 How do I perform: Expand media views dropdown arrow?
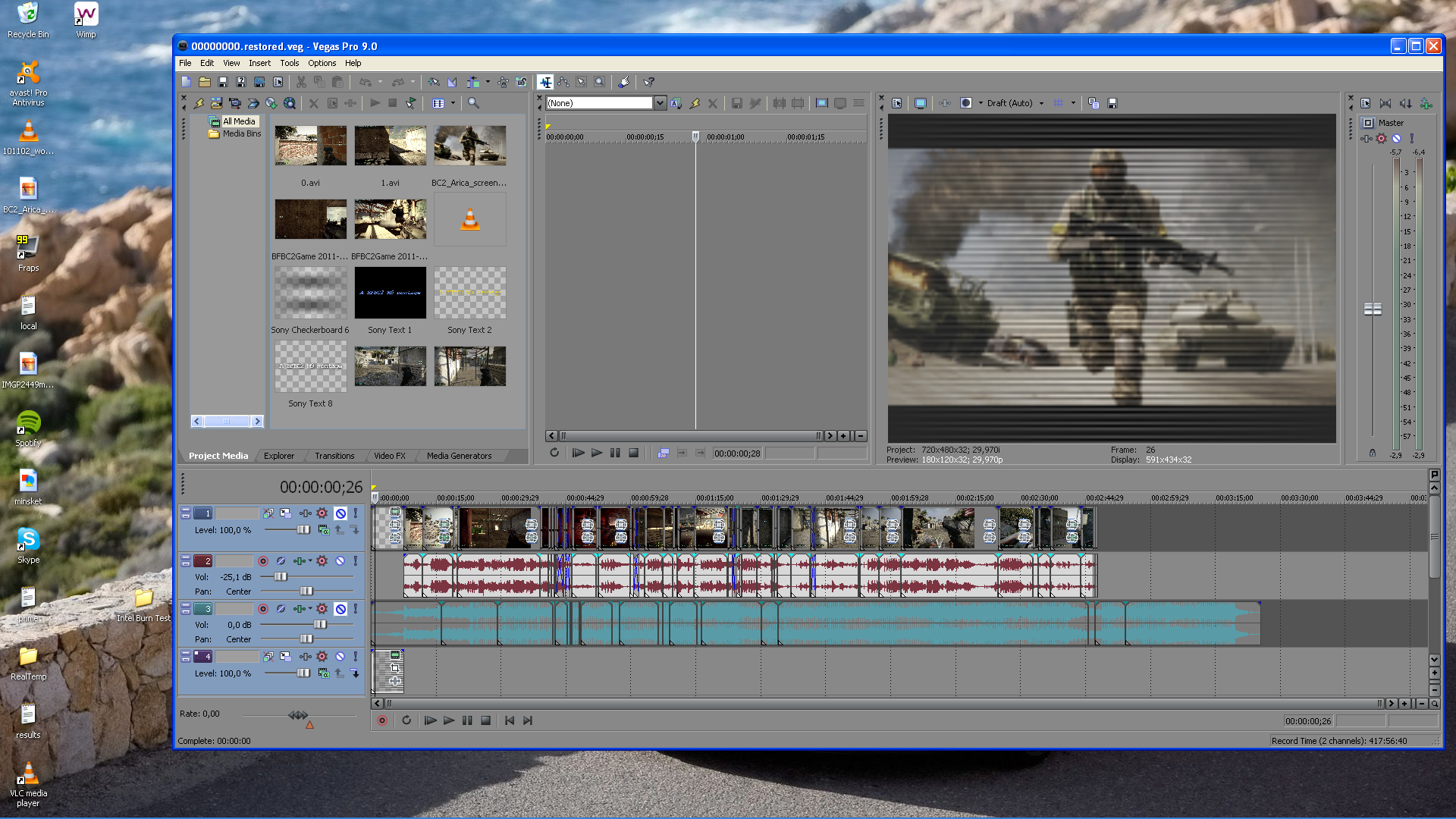[453, 103]
